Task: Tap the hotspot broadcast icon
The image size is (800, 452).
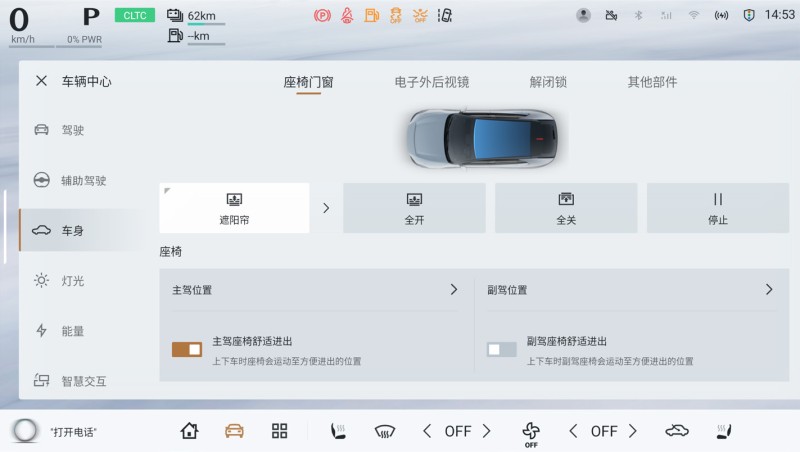Action: point(721,15)
